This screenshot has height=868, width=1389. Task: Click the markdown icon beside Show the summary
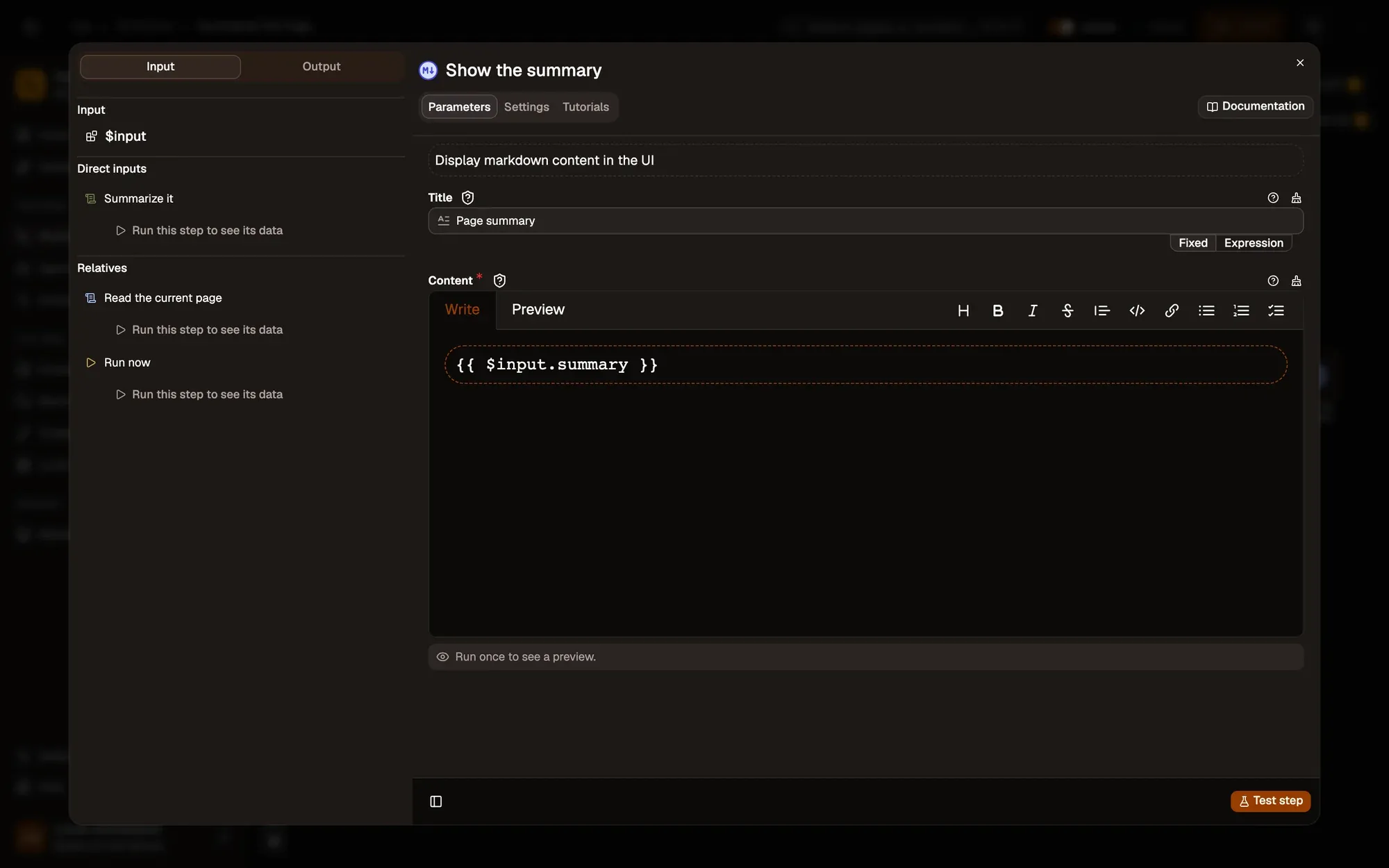tap(428, 70)
